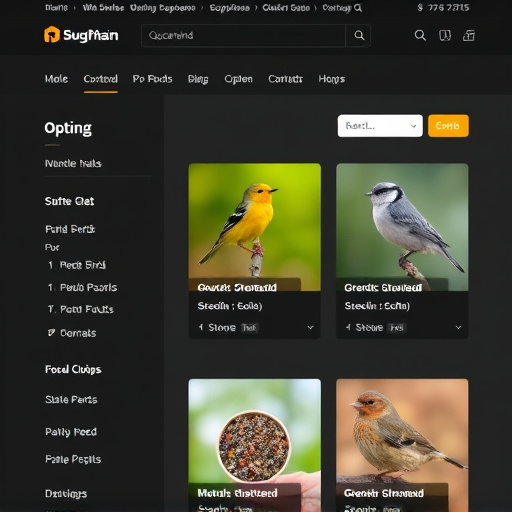Open the header search magnifier icon

[420, 35]
